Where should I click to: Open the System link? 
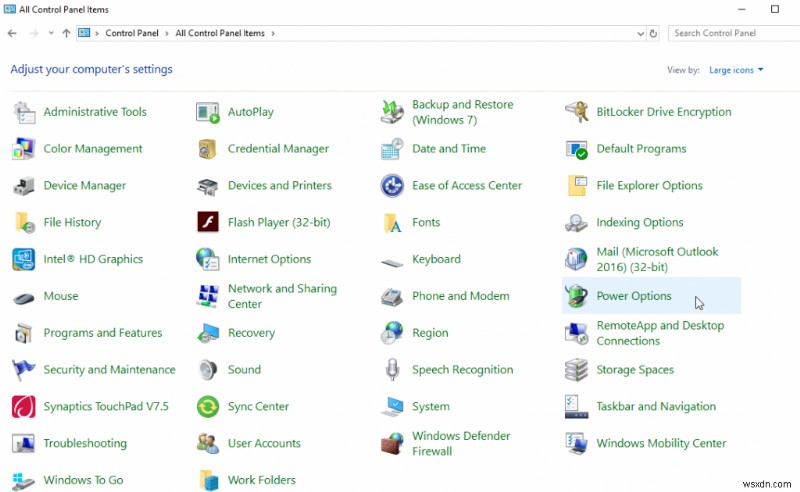click(431, 407)
